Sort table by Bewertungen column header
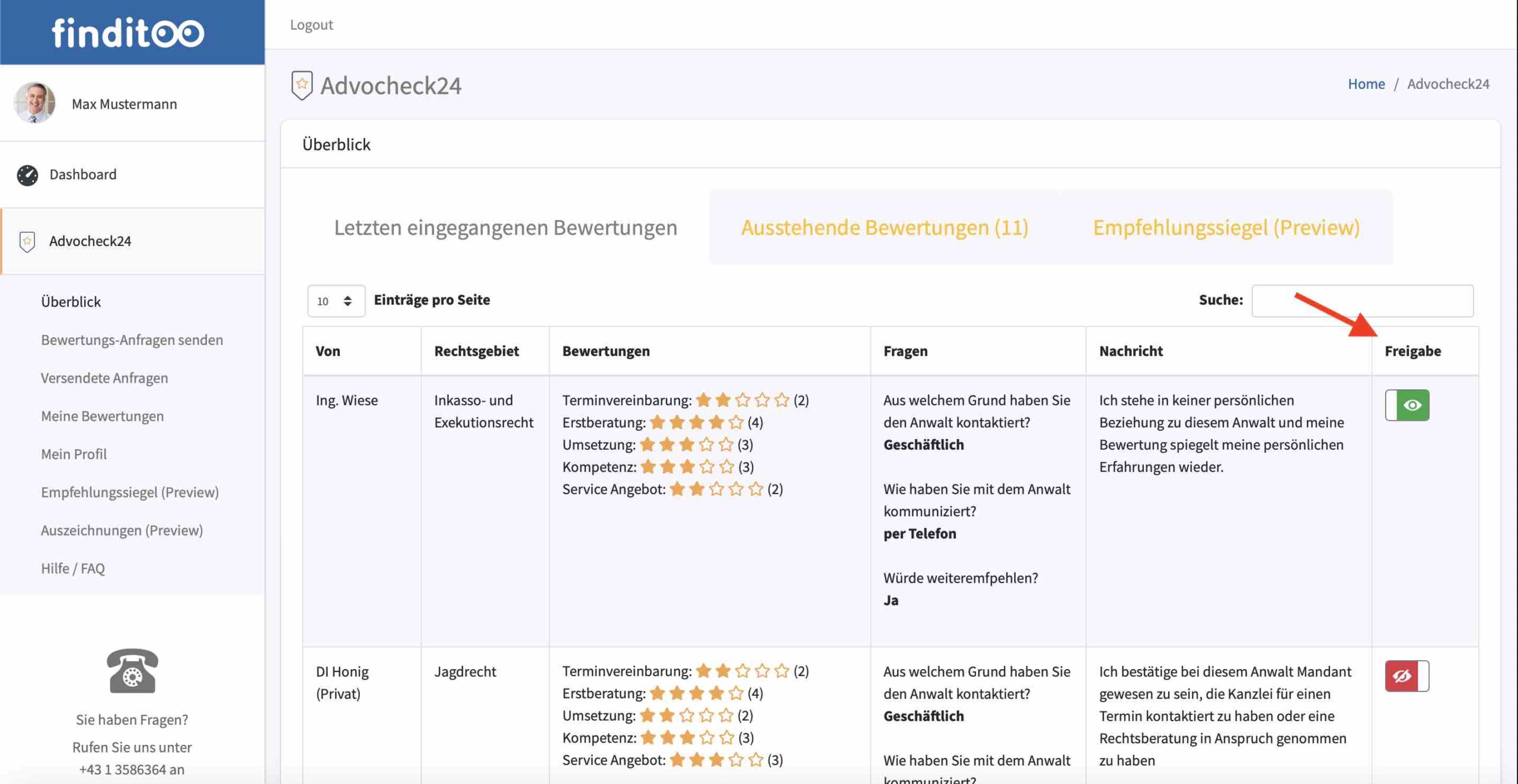1518x784 pixels. tap(605, 351)
